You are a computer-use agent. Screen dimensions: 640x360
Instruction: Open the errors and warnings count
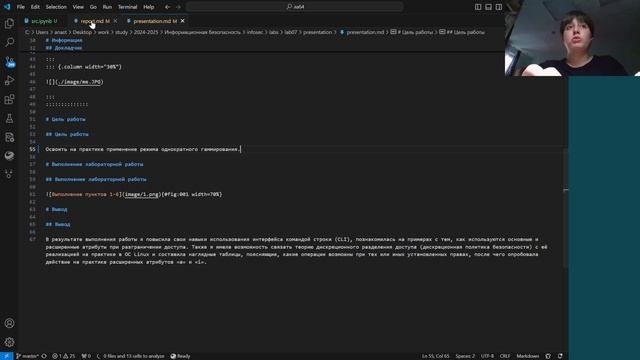63,356
